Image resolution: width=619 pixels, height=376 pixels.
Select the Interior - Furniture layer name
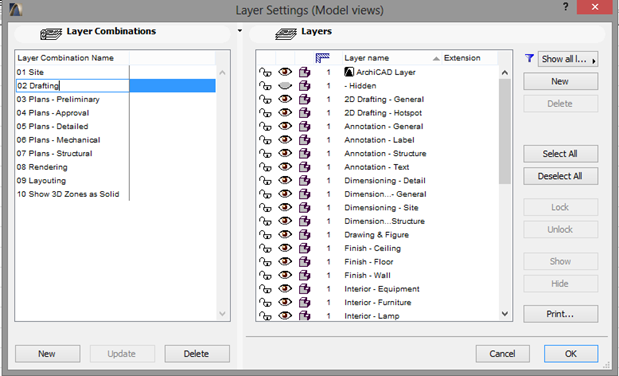(x=378, y=303)
